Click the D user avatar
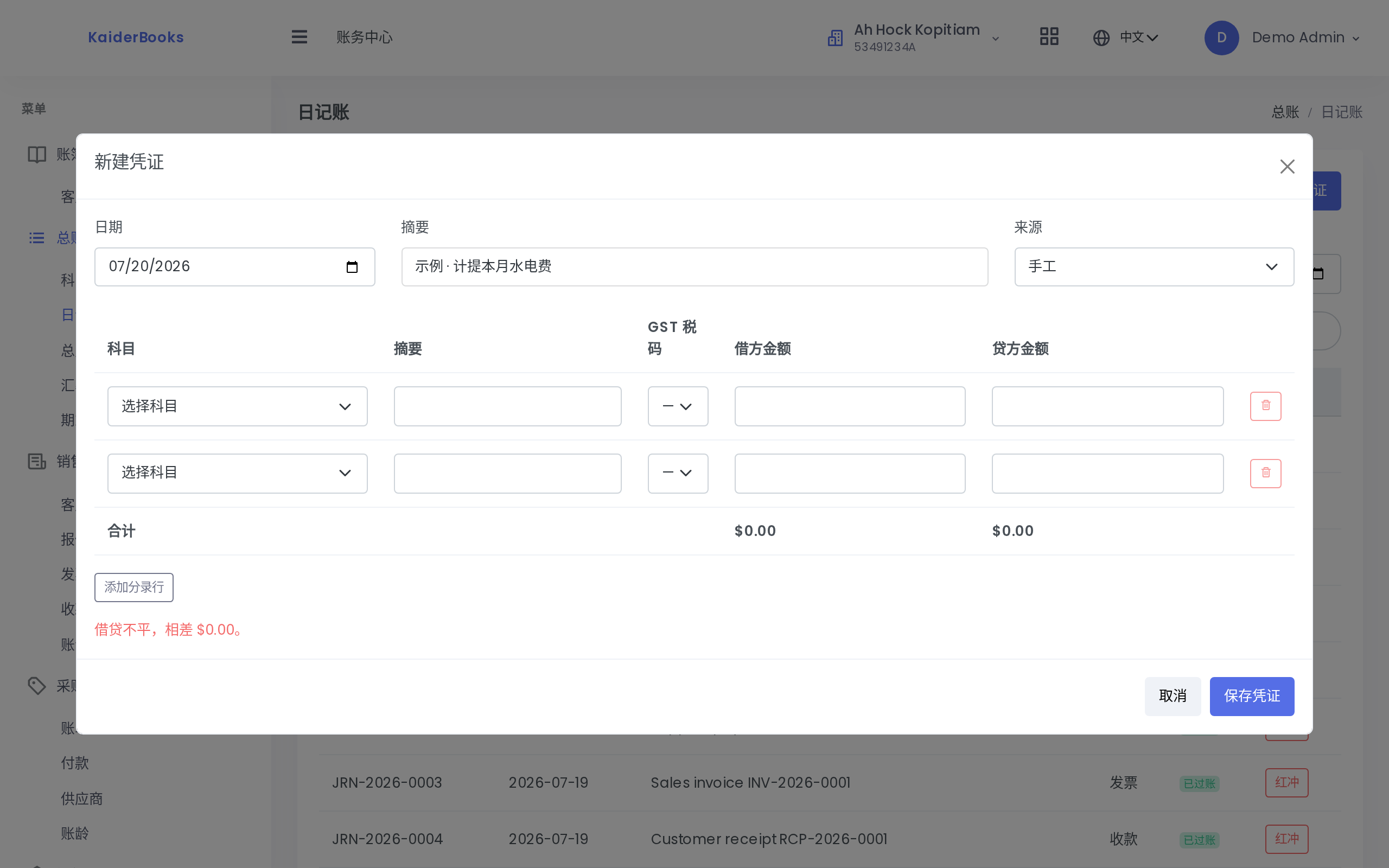 click(1221, 38)
